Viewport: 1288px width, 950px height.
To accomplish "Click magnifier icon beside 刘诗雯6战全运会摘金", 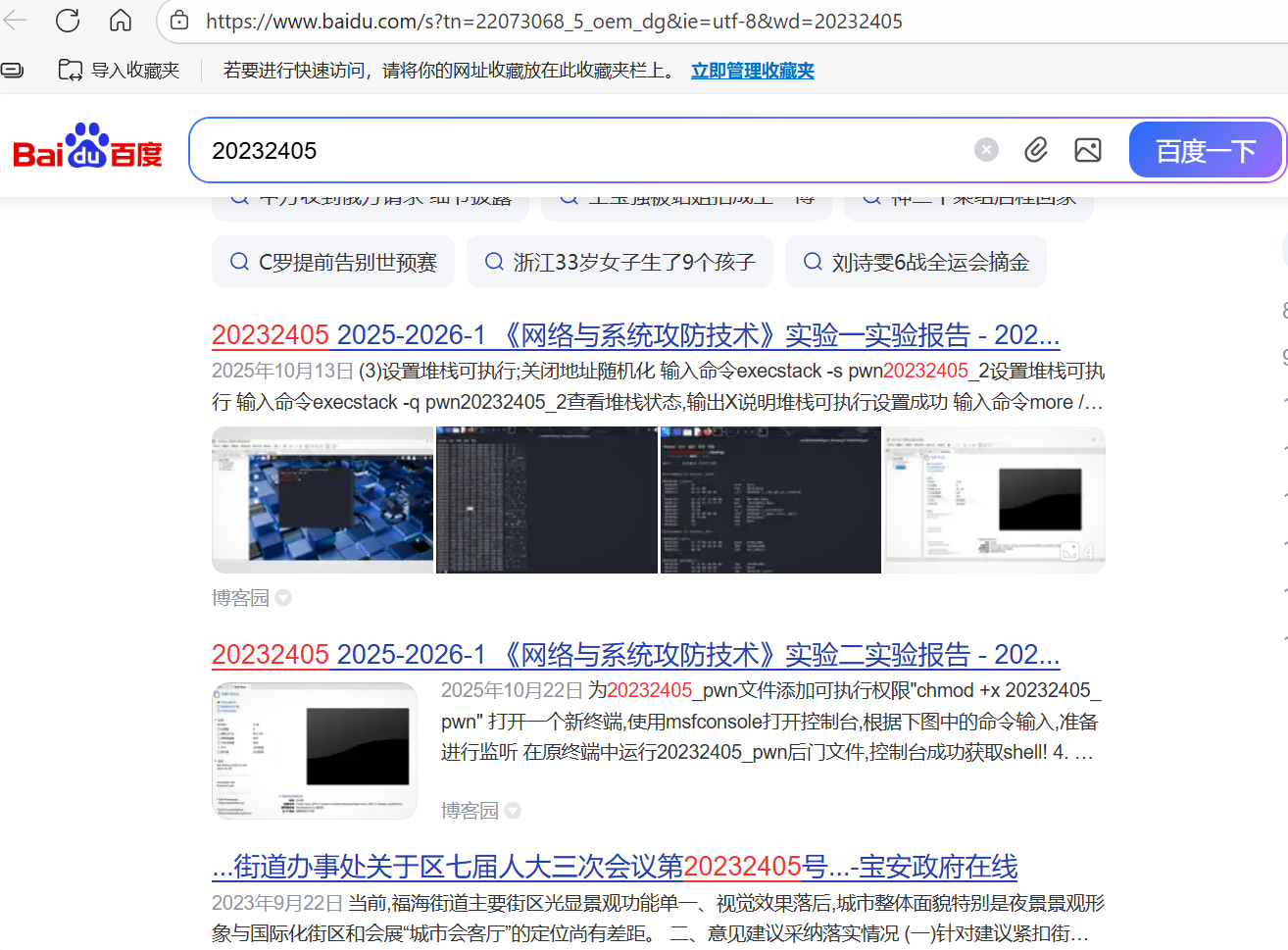I will point(813,262).
